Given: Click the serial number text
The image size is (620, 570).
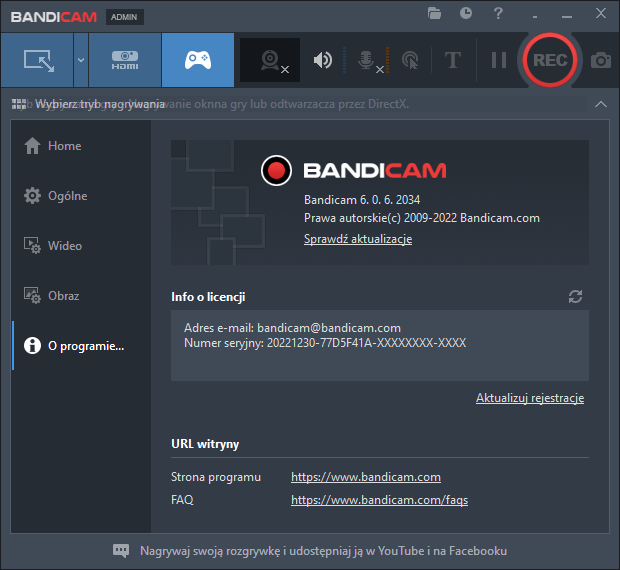Looking at the screenshot, I should [325, 343].
